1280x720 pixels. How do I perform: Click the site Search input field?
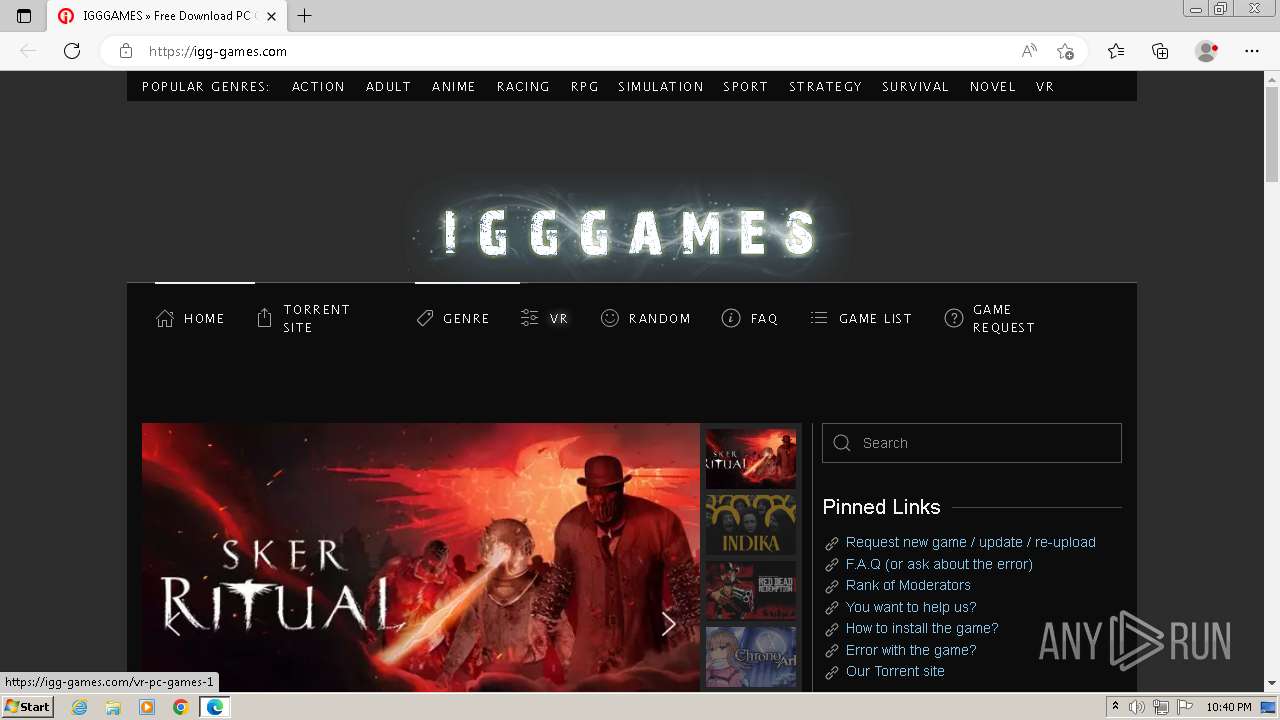click(972, 443)
